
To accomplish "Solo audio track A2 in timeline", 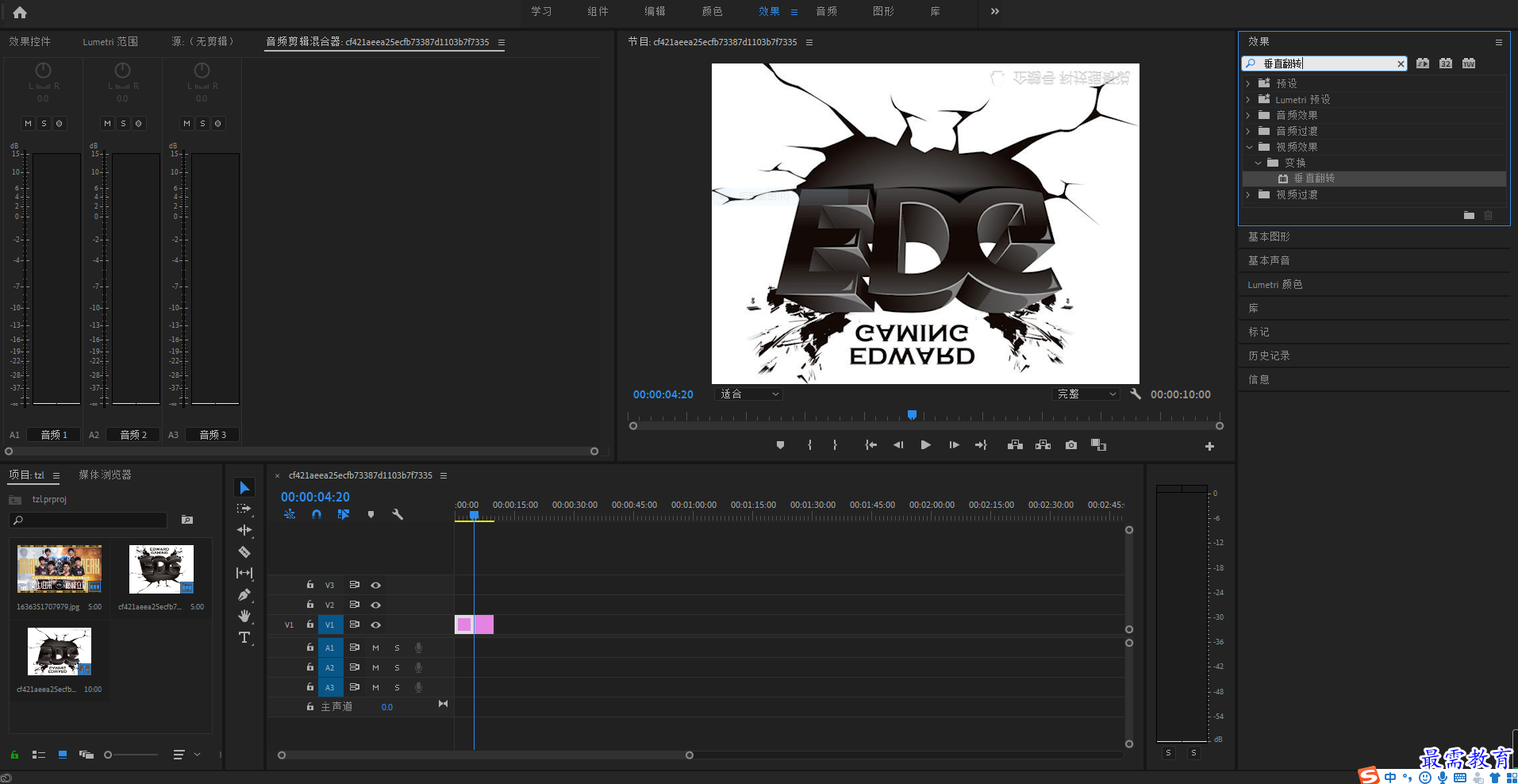I will click(x=397, y=667).
